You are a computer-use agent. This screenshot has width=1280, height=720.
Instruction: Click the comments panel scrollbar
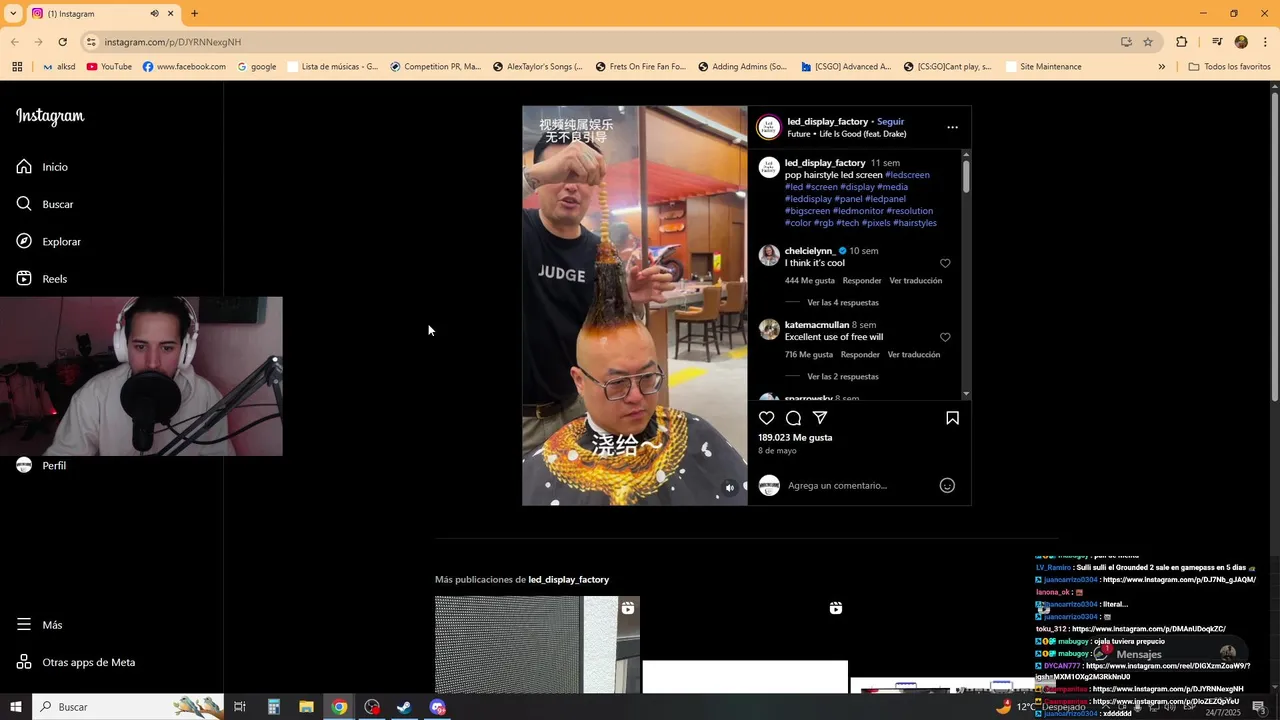[x=966, y=176]
